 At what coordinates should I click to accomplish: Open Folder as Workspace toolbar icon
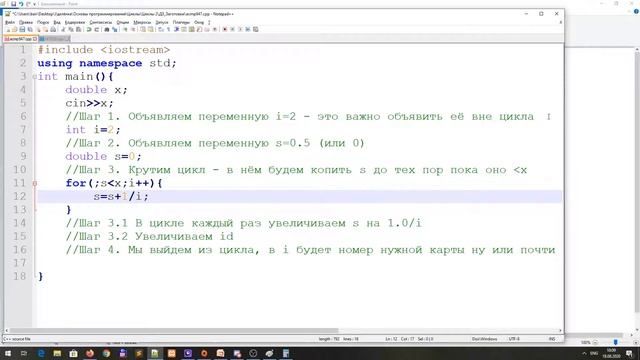pos(207,29)
